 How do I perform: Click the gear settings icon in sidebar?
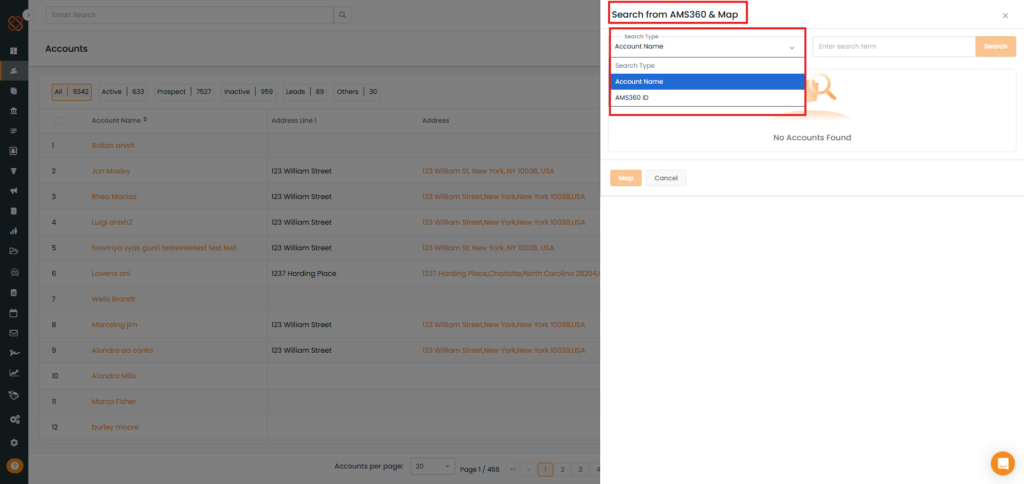coord(14,442)
